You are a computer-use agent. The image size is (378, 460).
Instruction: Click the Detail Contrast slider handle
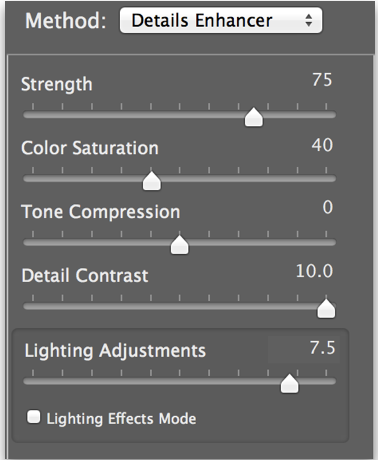click(326, 309)
